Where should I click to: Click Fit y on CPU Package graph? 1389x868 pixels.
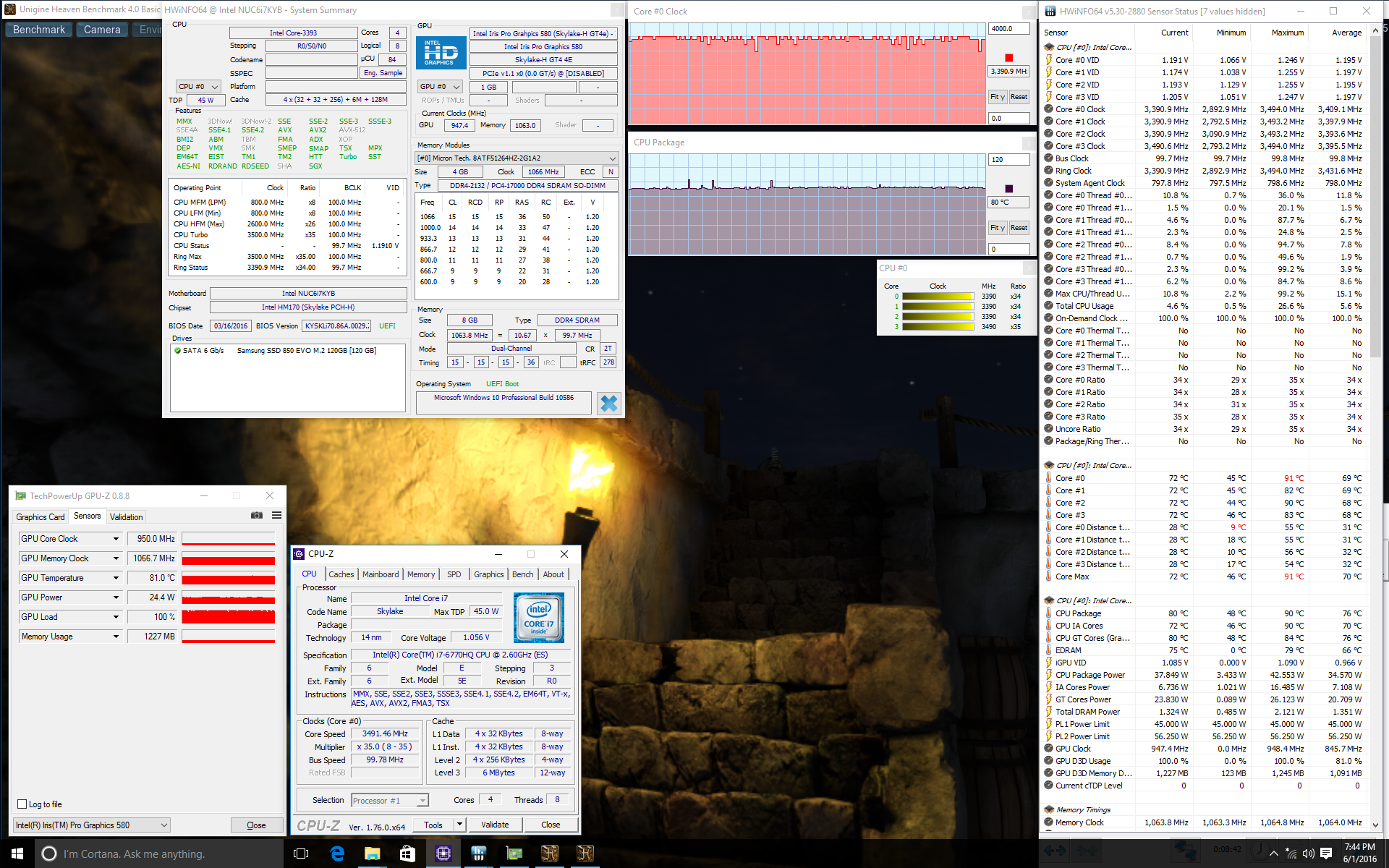pyautogui.click(x=998, y=228)
